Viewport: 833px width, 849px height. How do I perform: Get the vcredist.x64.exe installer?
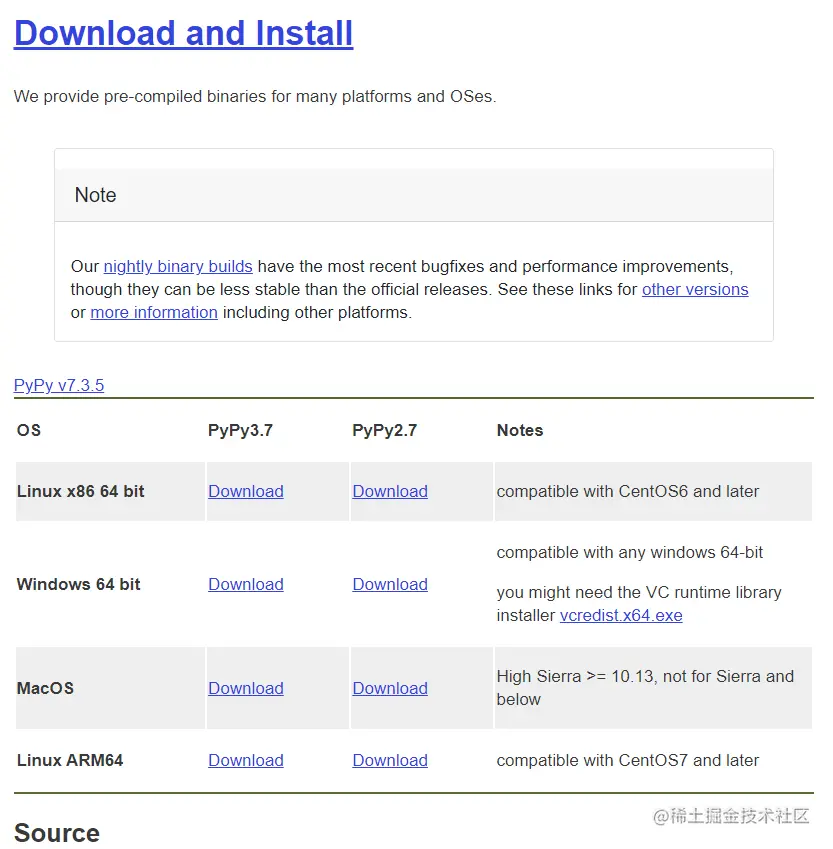pos(621,616)
